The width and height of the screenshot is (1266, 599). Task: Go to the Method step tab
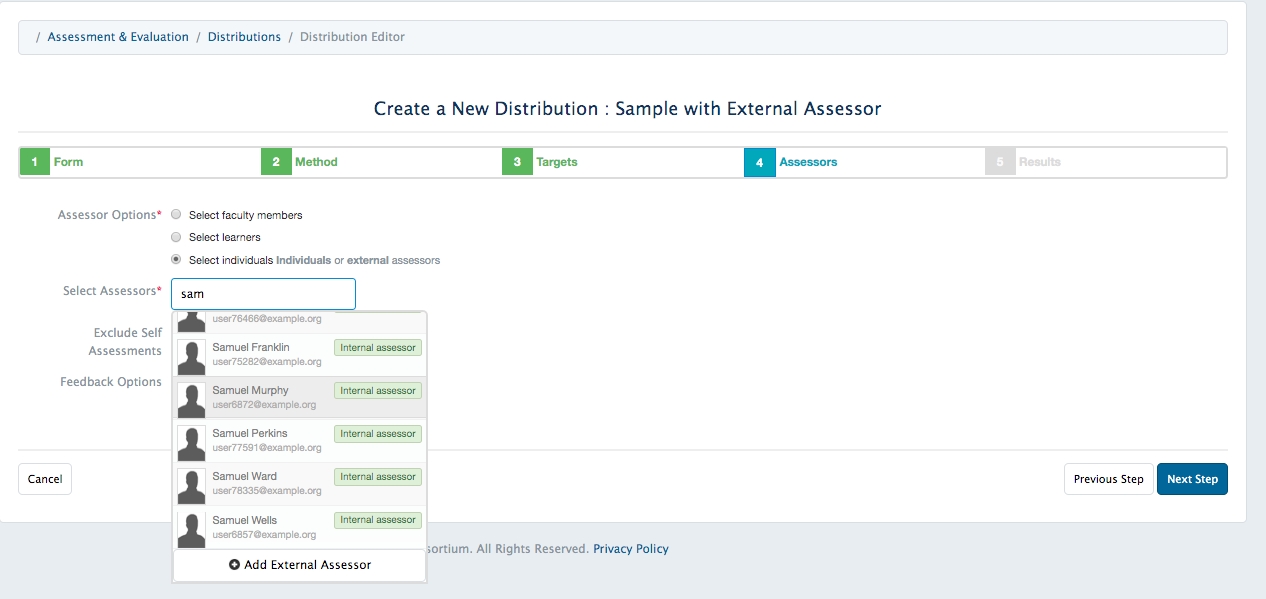[x=316, y=162]
